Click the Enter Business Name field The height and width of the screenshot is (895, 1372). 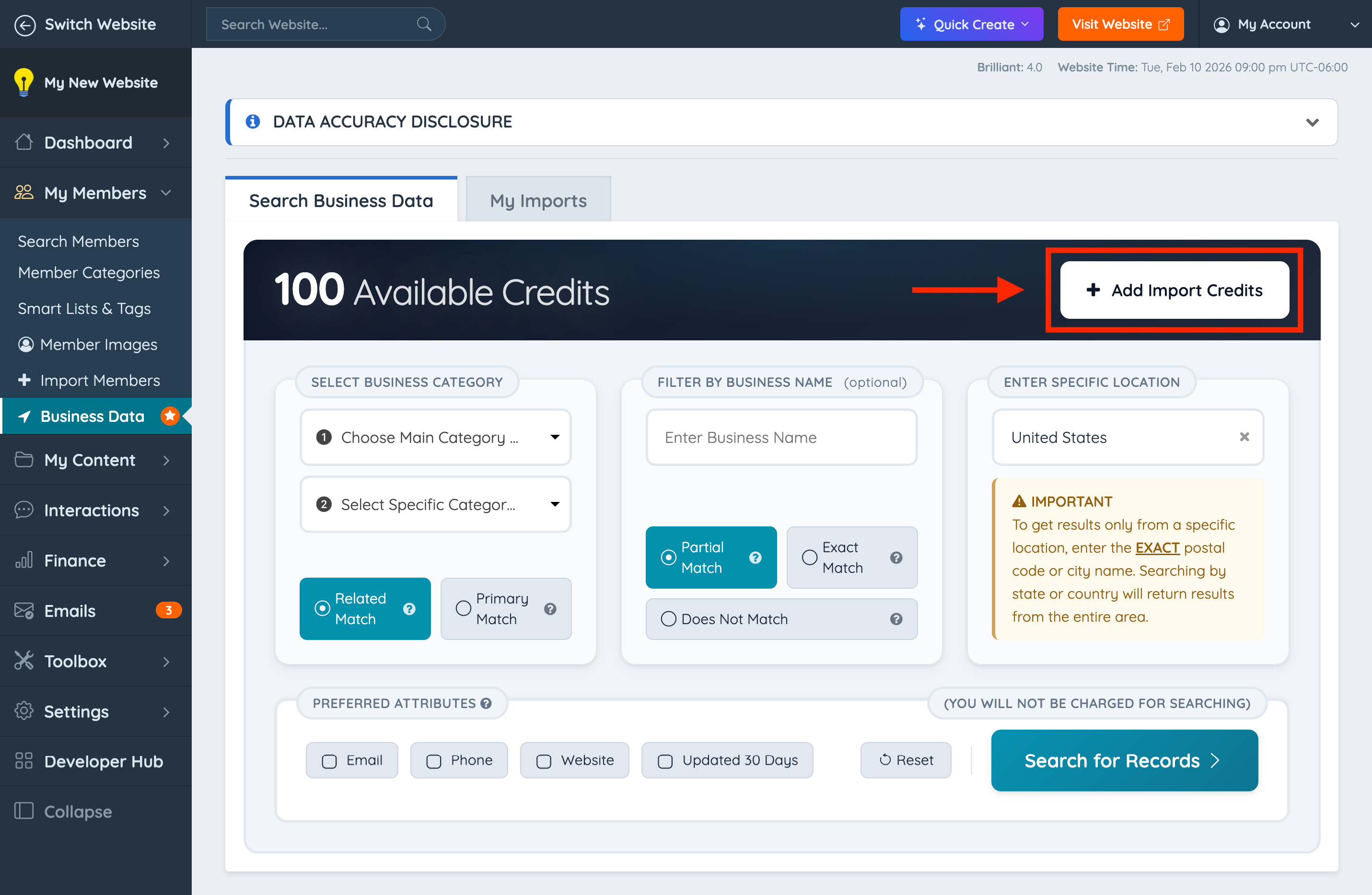tap(781, 437)
